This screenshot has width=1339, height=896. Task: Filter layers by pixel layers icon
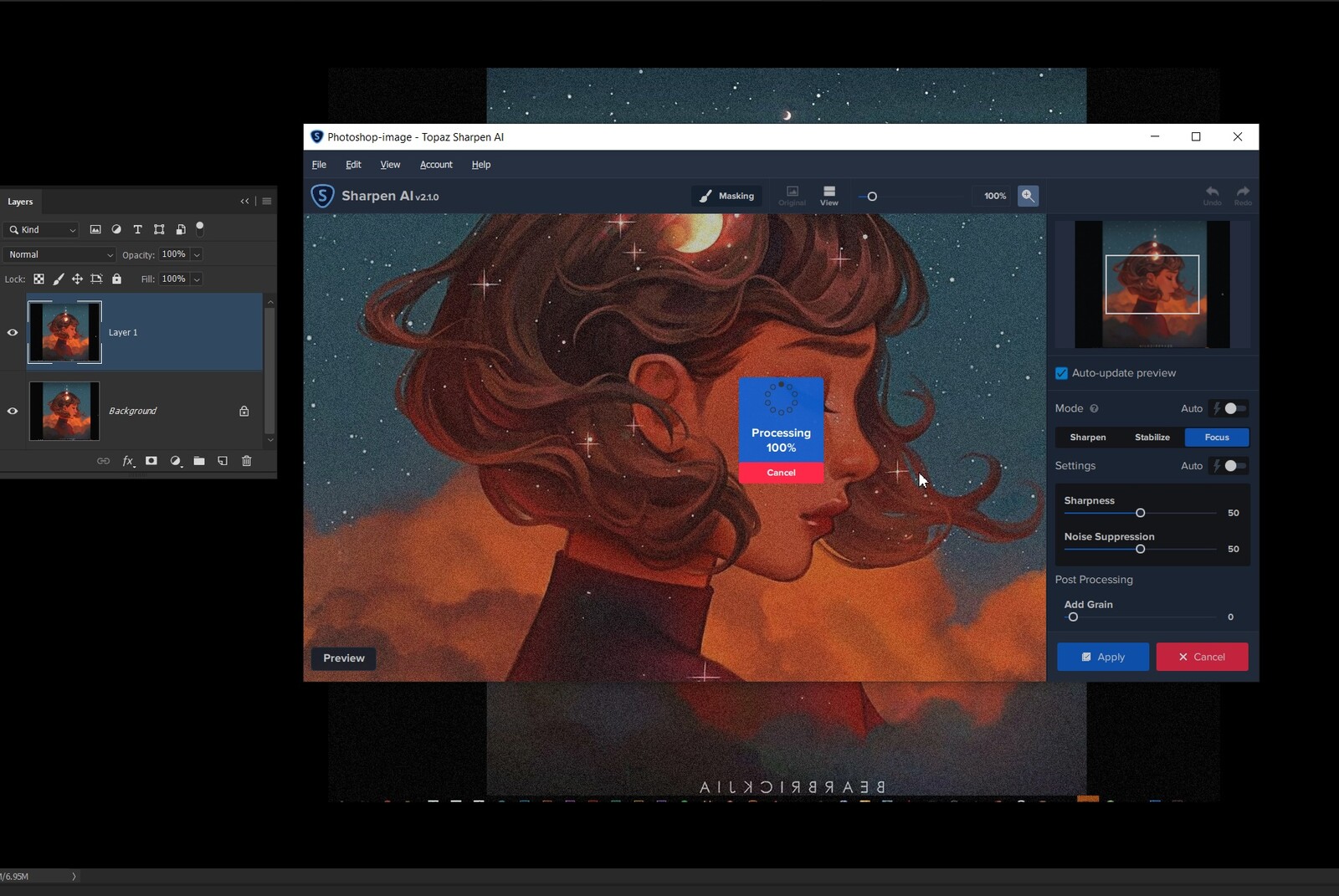(95, 229)
